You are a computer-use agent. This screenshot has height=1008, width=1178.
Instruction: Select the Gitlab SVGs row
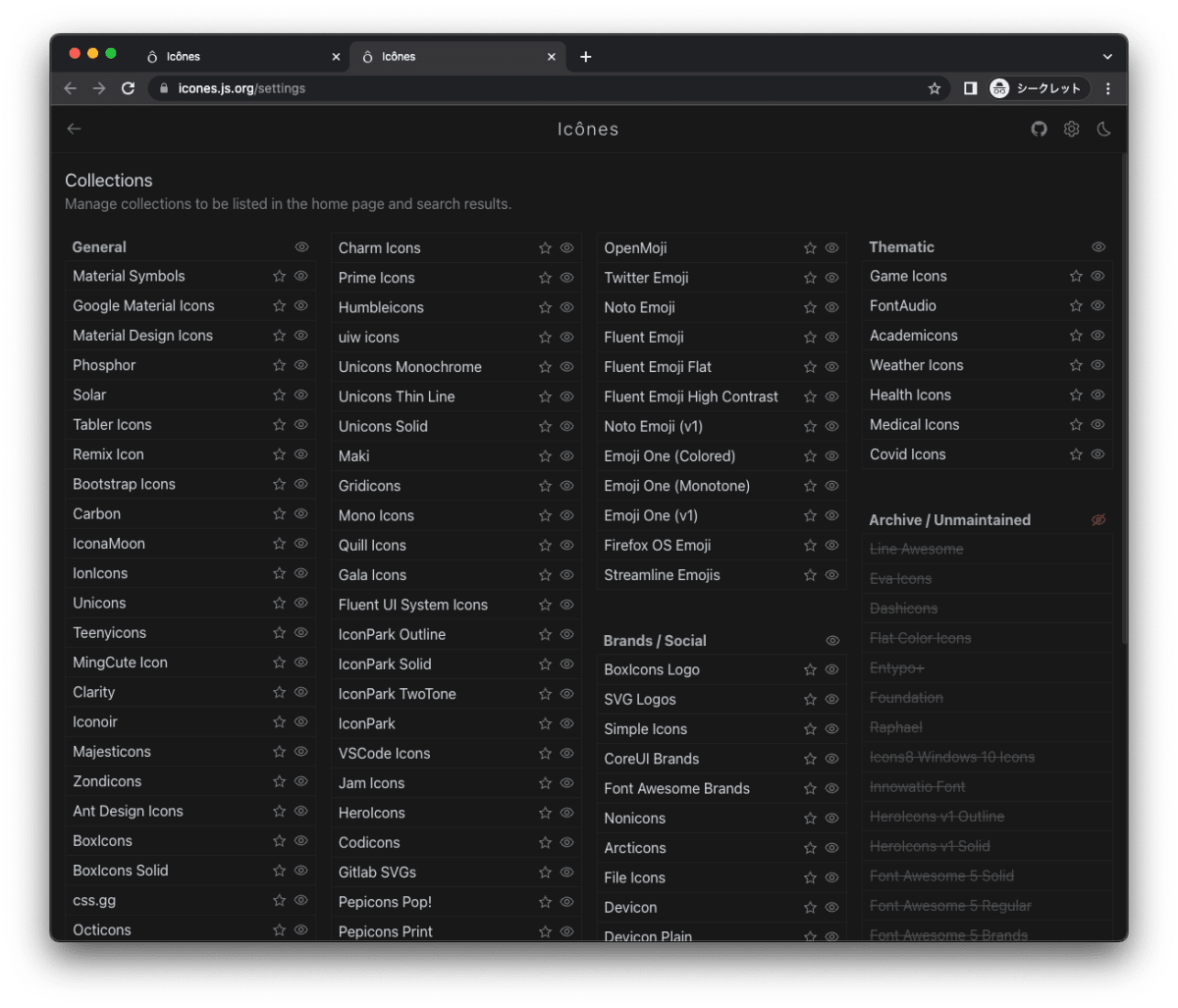point(456,873)
